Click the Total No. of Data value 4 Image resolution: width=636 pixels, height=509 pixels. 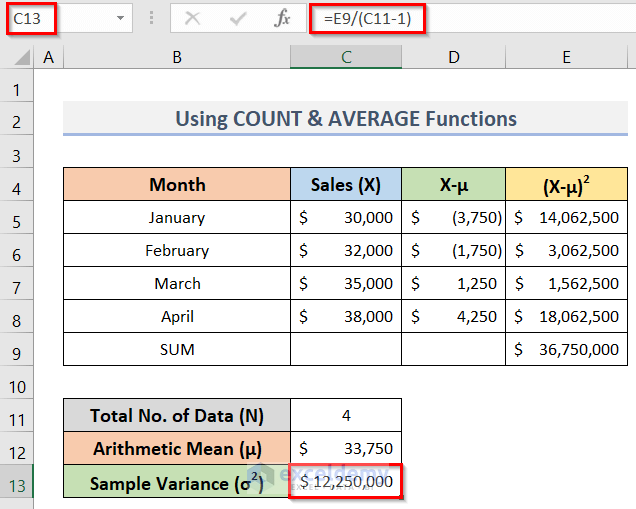(x=346, y=415)
